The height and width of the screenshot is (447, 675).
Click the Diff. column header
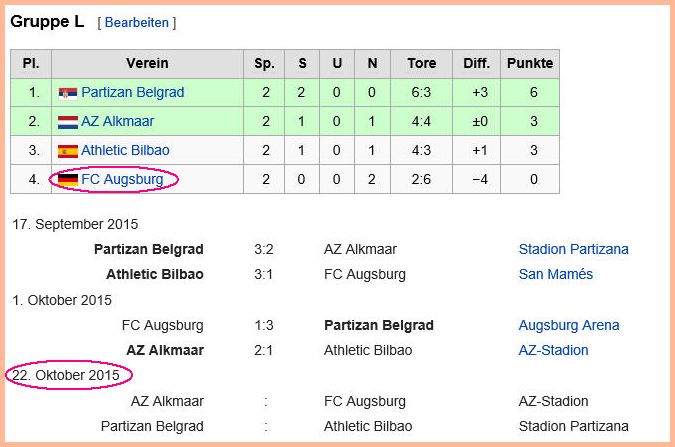click(477, 64)
